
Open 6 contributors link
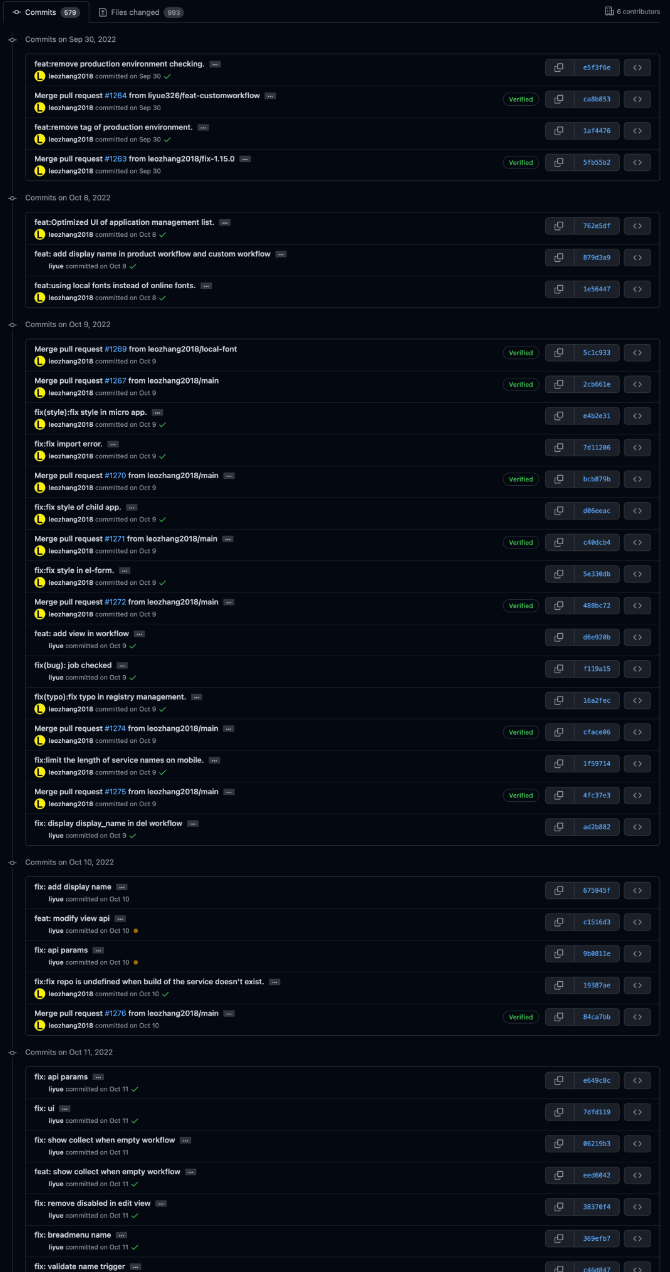click(633, 11)
